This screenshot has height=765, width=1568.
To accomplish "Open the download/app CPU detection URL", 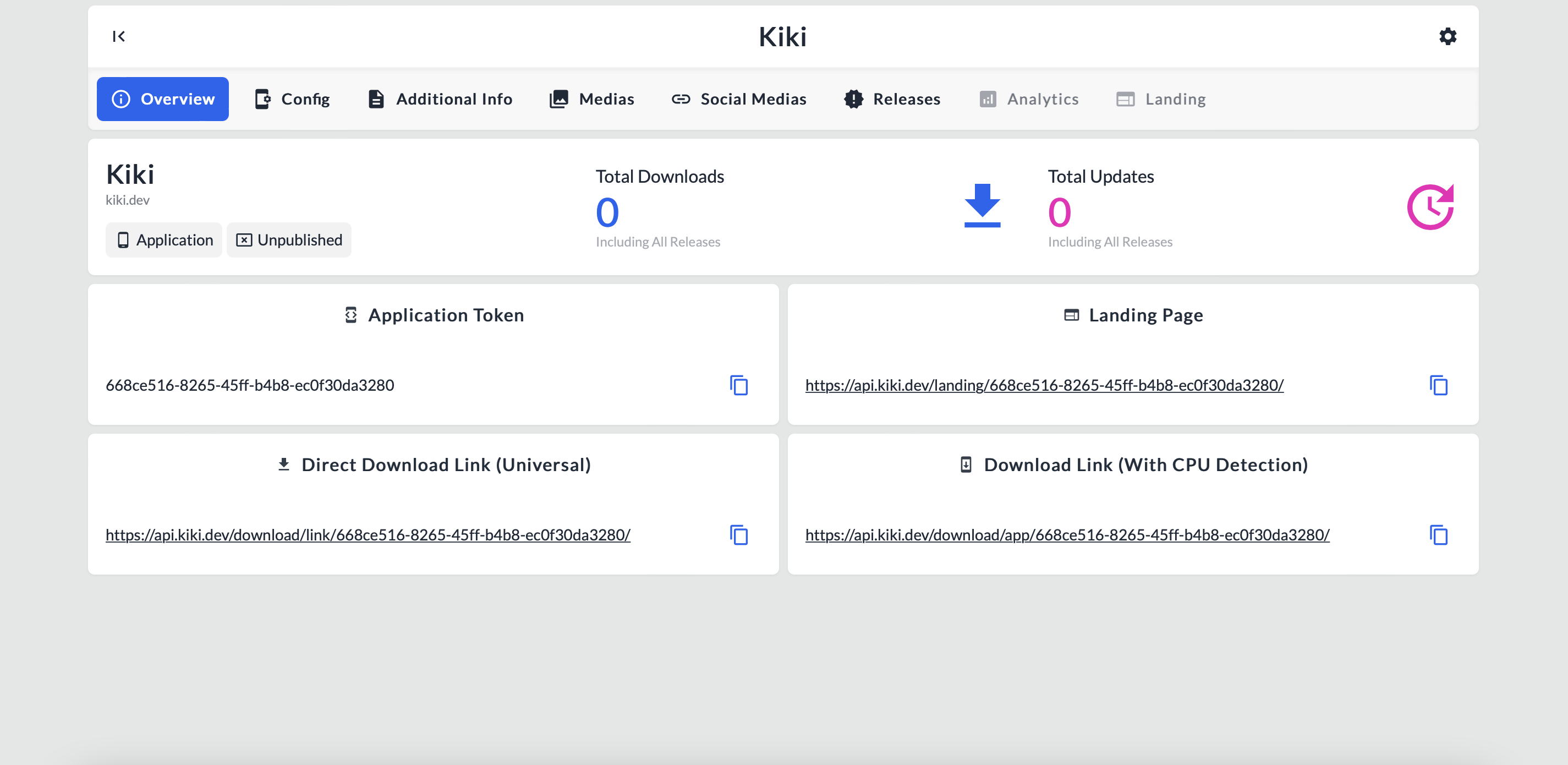I will (1067, 535).
